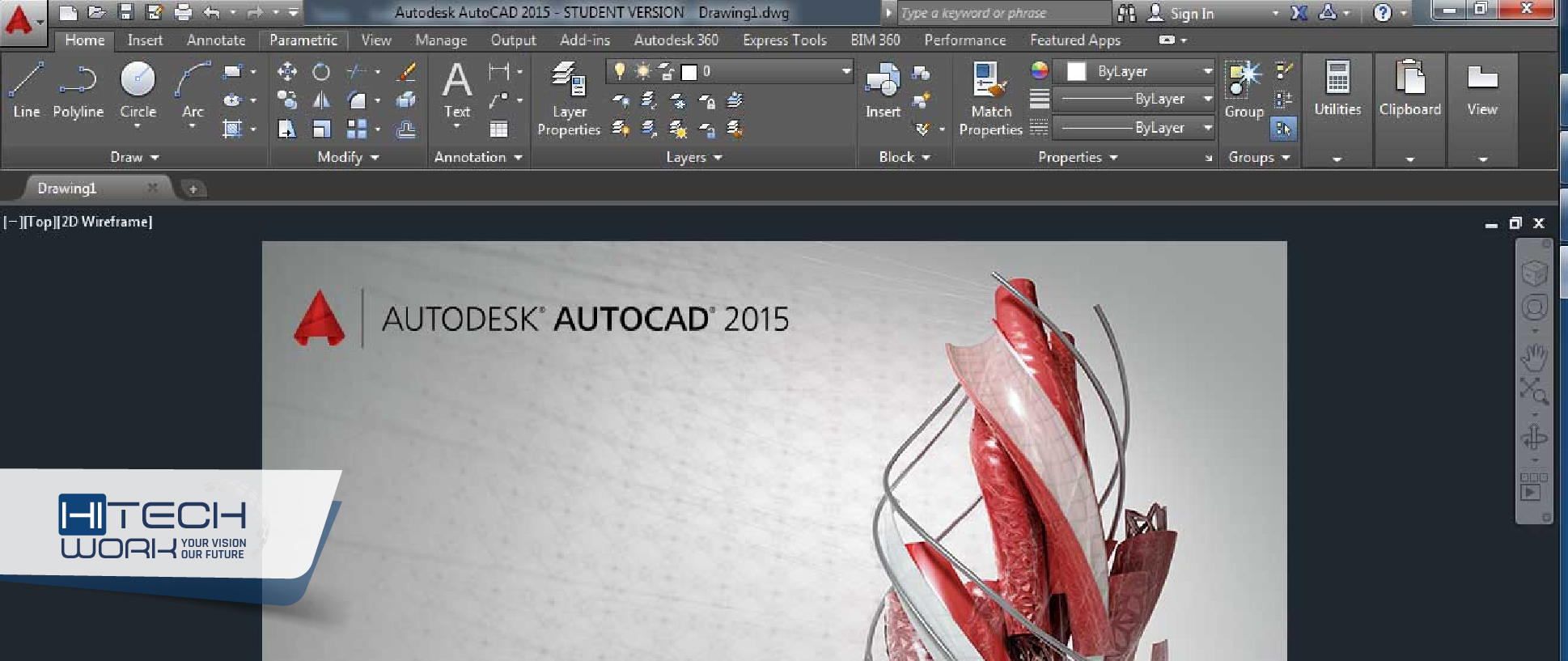This screenshot has height=661, width=1568.
Task: Expand the Modify panel
Action: click(348, 157)
